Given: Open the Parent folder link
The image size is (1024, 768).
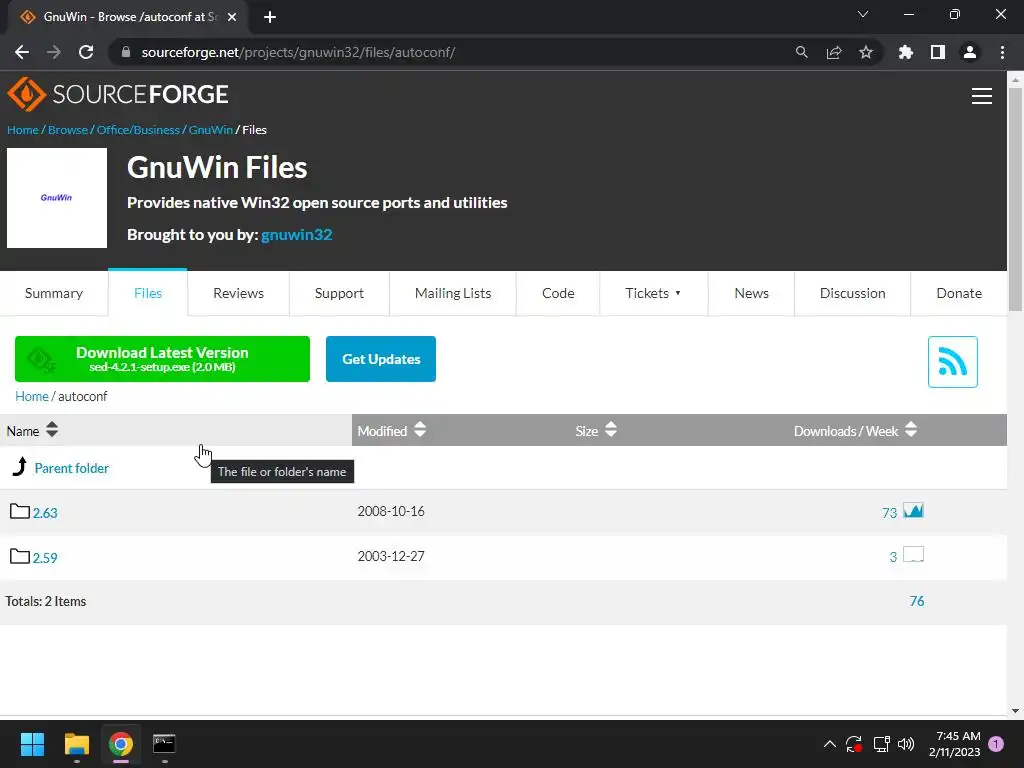Looking at the screenshot, I should point(71,468).
